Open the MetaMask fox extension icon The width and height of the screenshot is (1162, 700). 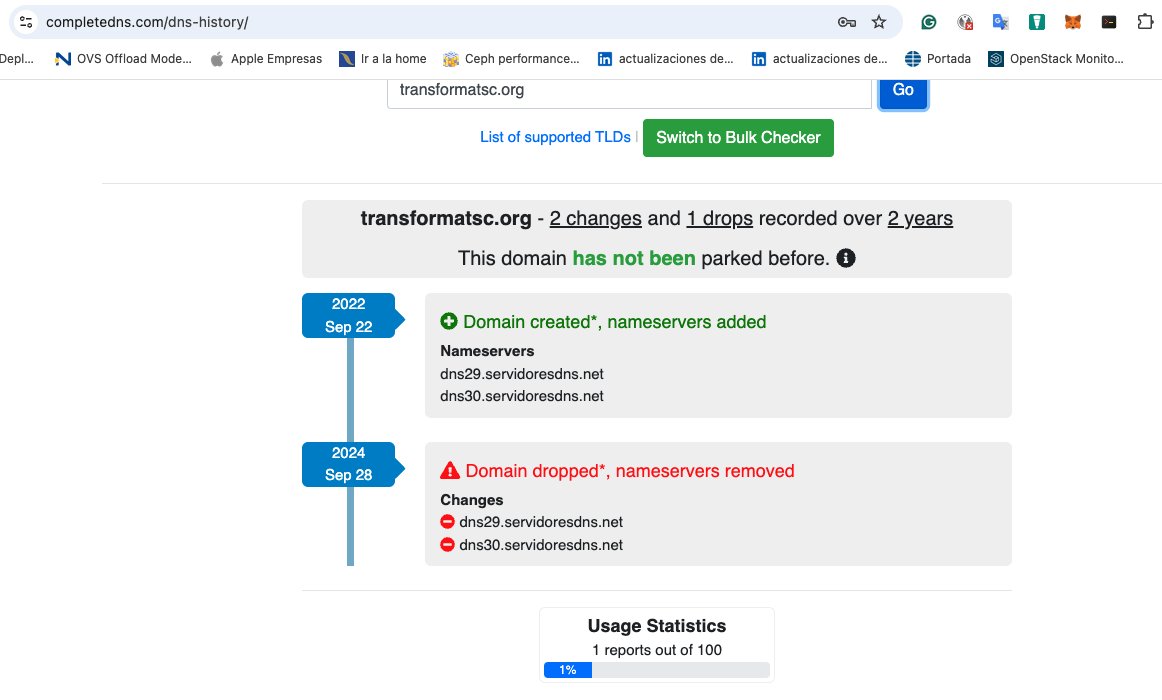coord(1072,22)
